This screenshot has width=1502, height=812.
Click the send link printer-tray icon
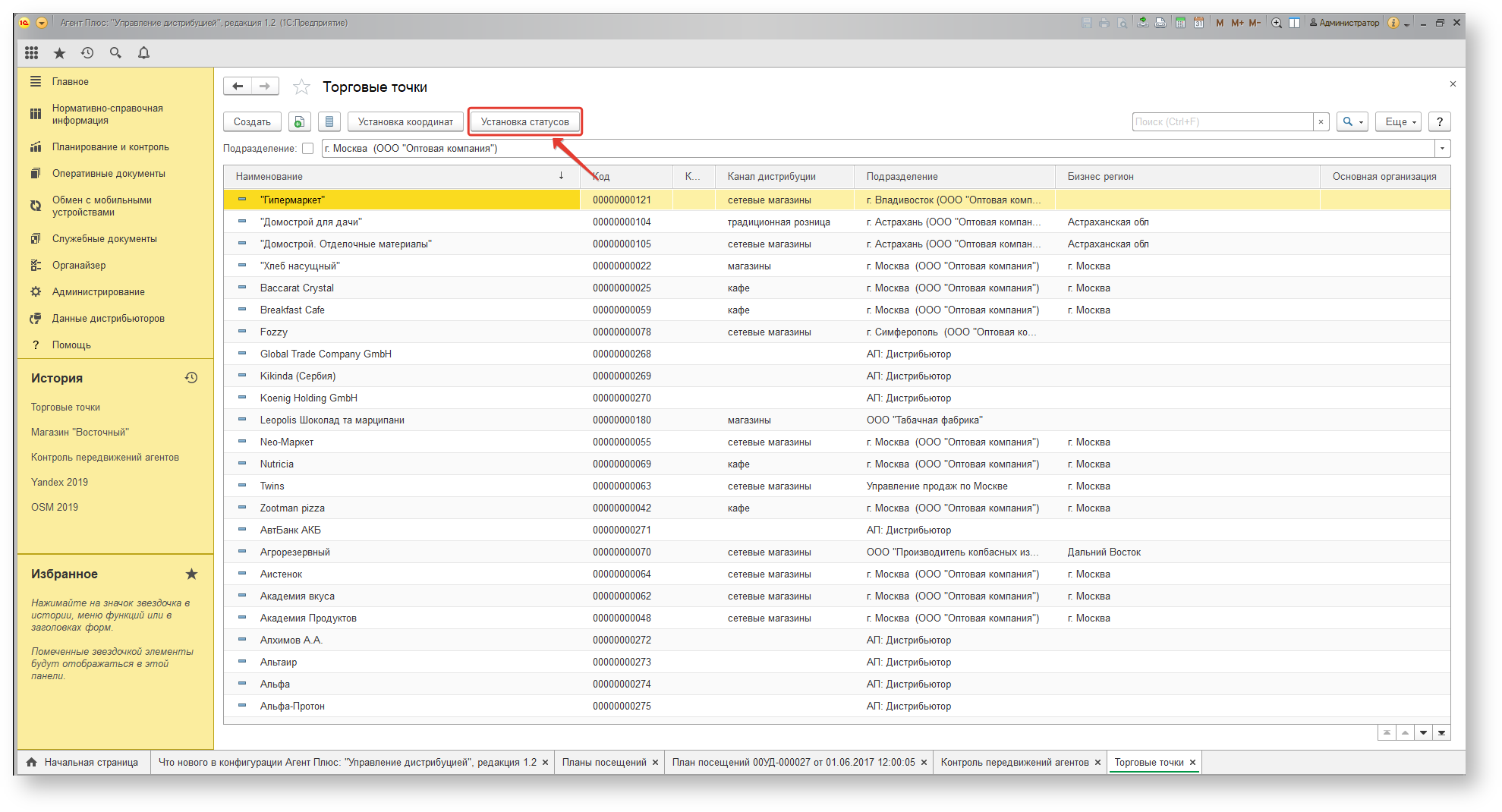[x=1160, y=23]
